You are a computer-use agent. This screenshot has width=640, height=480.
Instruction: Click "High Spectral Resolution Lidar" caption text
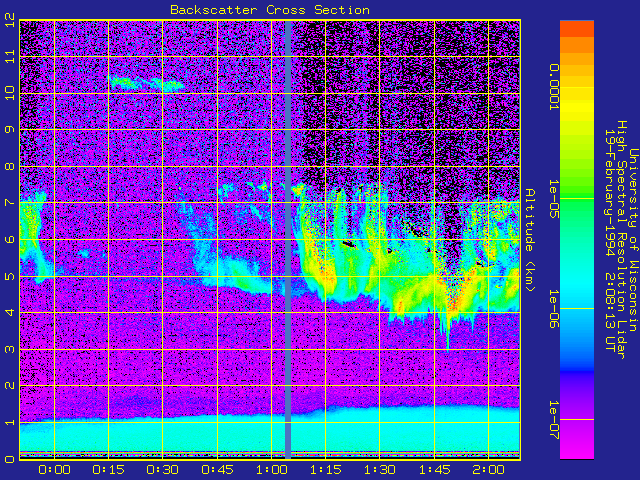click(622, 240)
